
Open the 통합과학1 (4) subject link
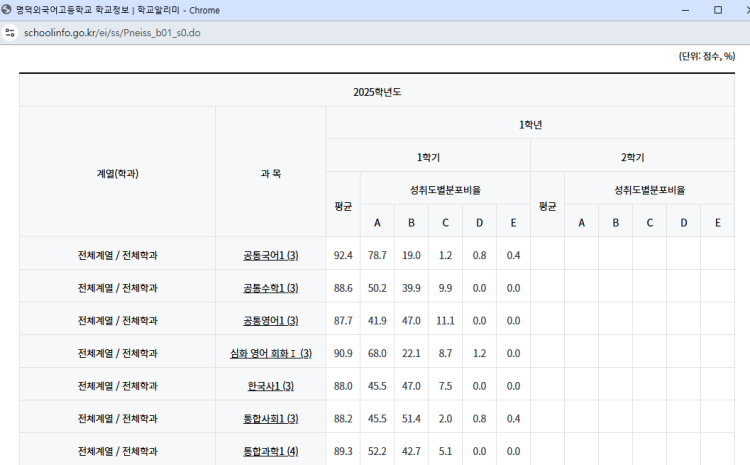click(270, 452)
